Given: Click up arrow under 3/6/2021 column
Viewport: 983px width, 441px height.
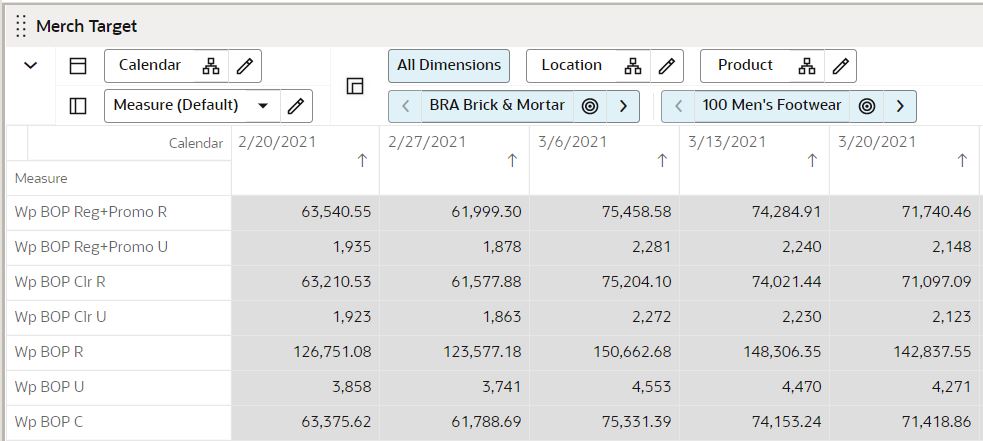Looking at the screenshot, I should pos(661,161).
